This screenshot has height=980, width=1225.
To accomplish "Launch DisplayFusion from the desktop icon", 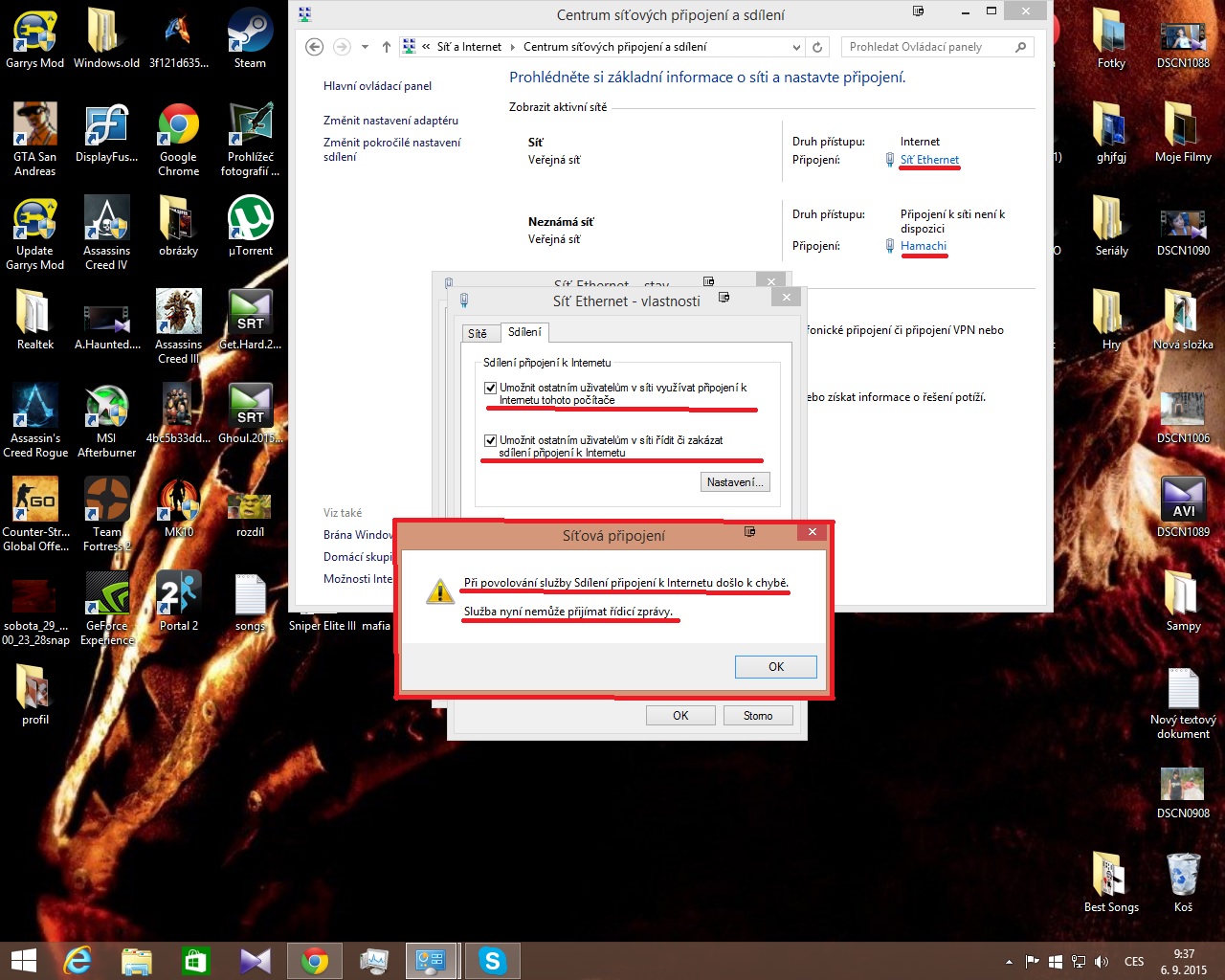I will tap(106, 132).
